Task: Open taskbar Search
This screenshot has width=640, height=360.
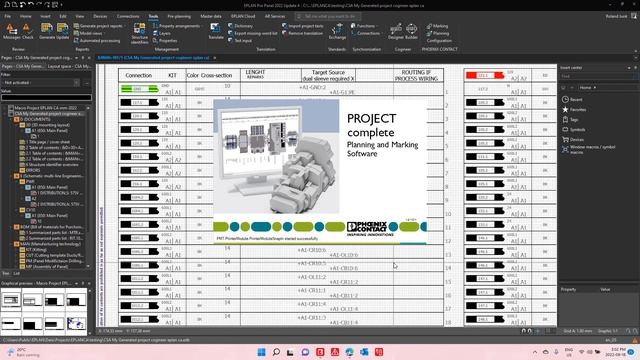Action: tap(276, 352)
